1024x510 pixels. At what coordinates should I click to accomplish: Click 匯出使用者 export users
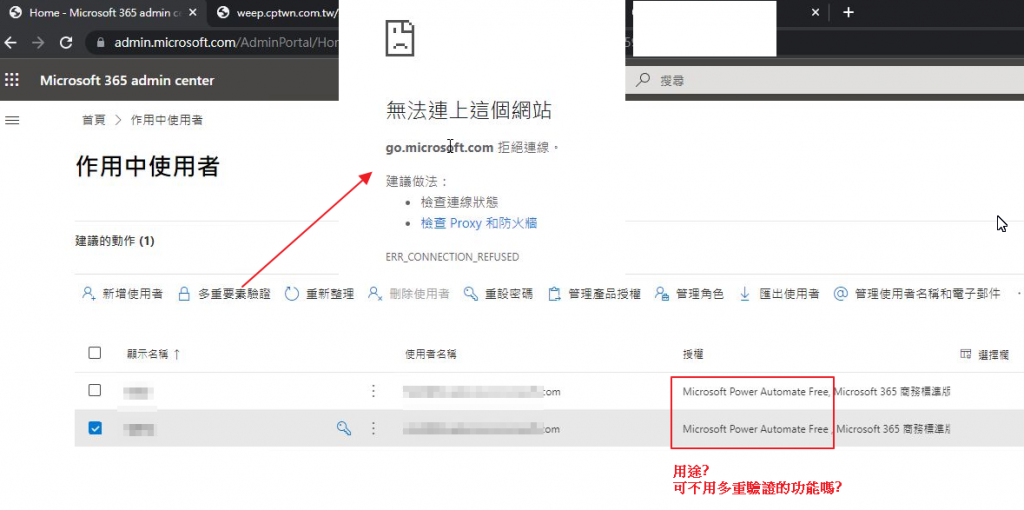(779, 294)
